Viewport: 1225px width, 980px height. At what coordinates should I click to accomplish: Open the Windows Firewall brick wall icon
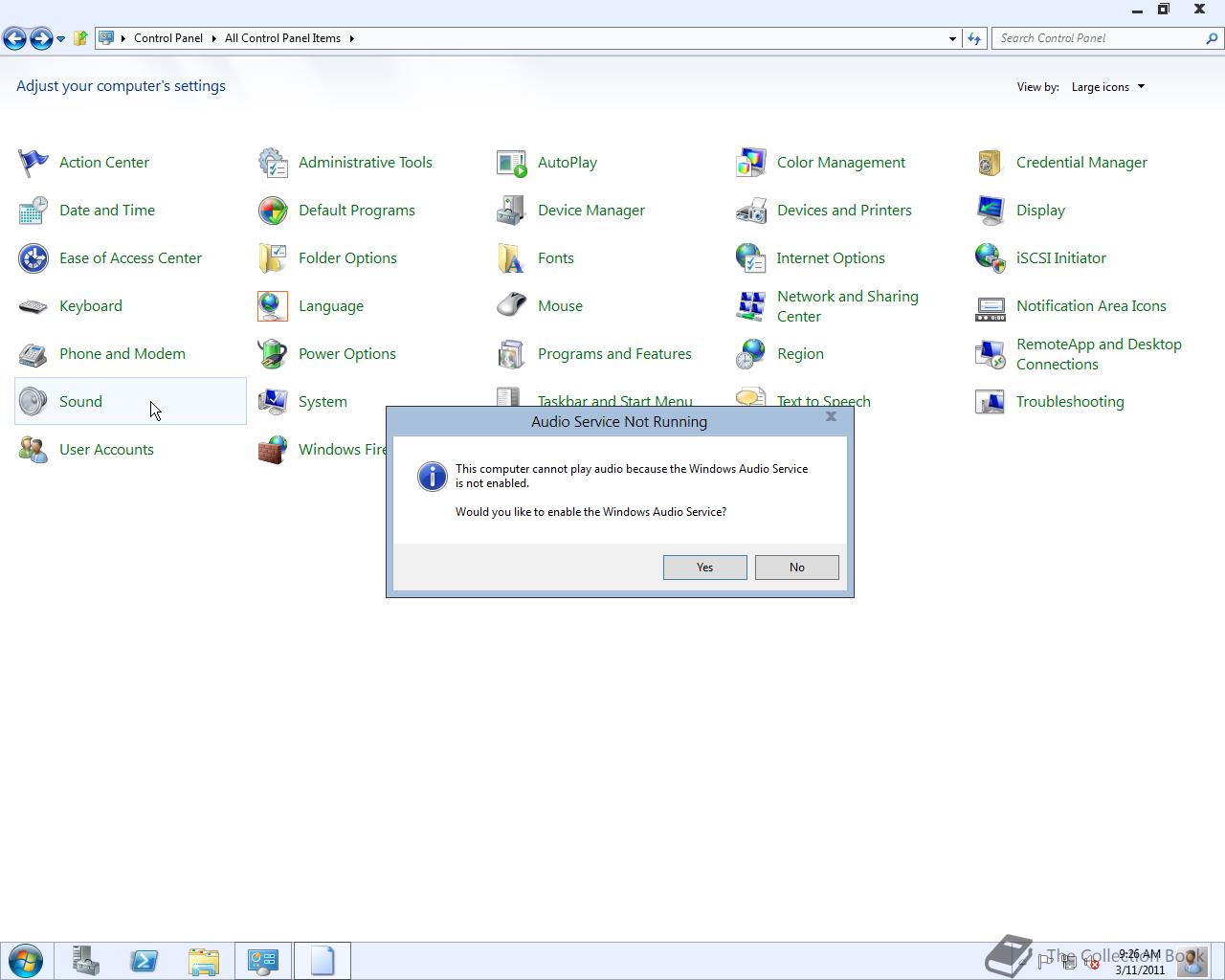coord(273,450)
